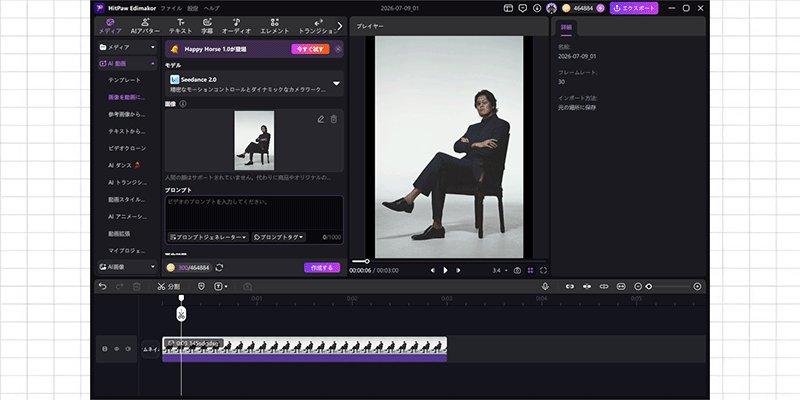This screenshot has height=400, width=800.
Task: Open the メディア tab in top toolbar
Action: pos(110,26)
